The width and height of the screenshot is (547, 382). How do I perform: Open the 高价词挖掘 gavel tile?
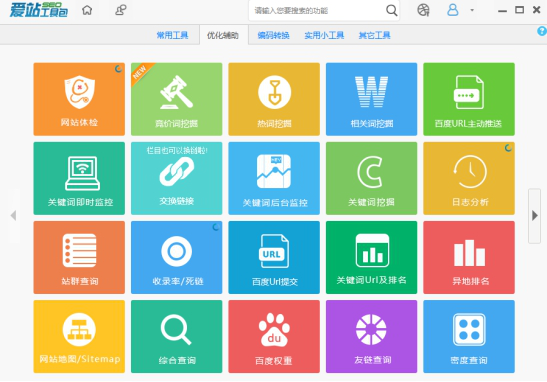pyautogui.click(x=177, y=99)
